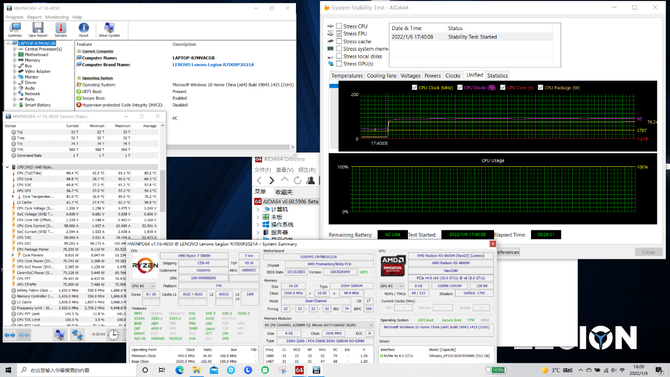
Task: Click the blue graph selector bar left of the chart
Action: [333, 86]
